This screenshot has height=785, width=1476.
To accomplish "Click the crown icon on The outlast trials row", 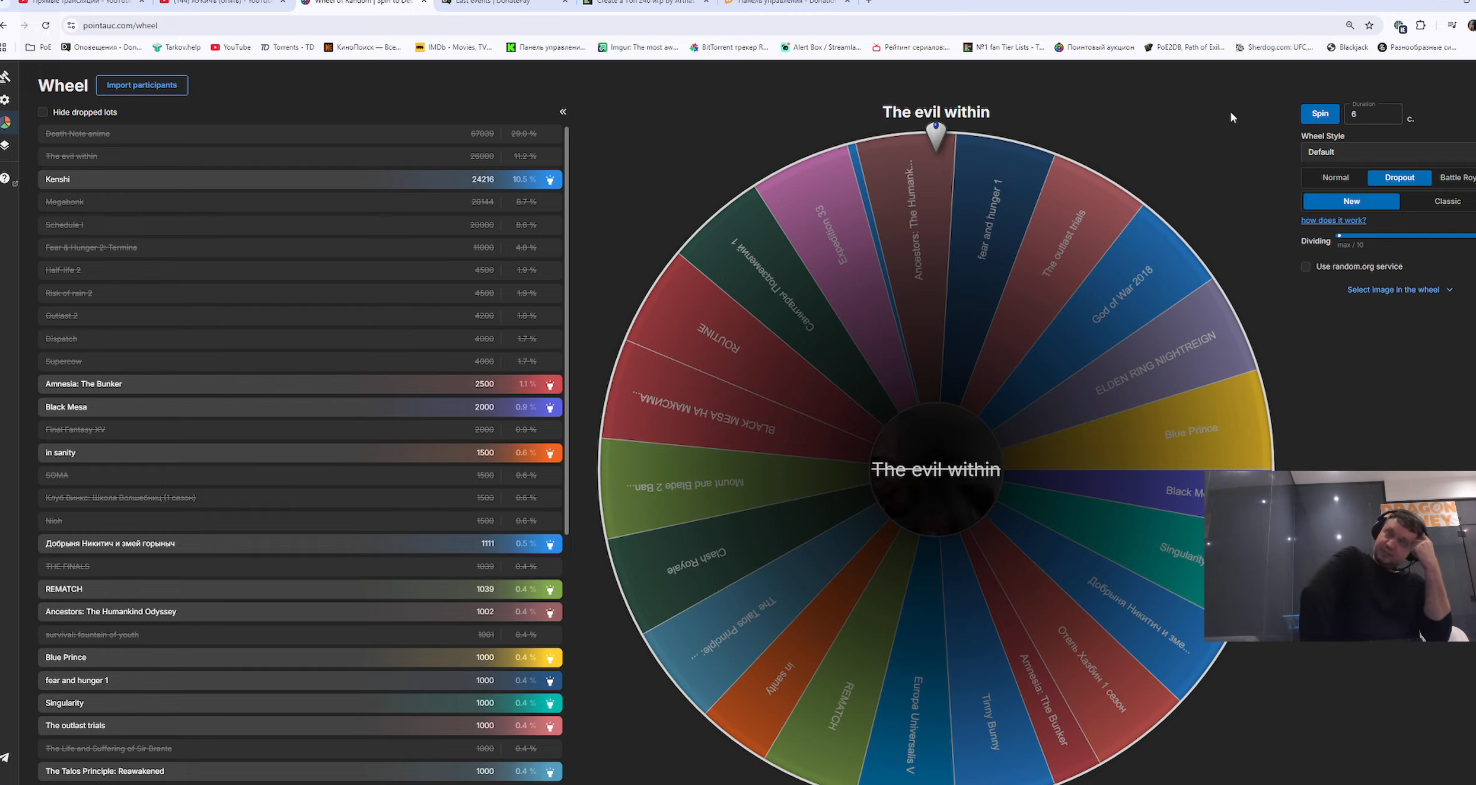I will pos(550,726).
